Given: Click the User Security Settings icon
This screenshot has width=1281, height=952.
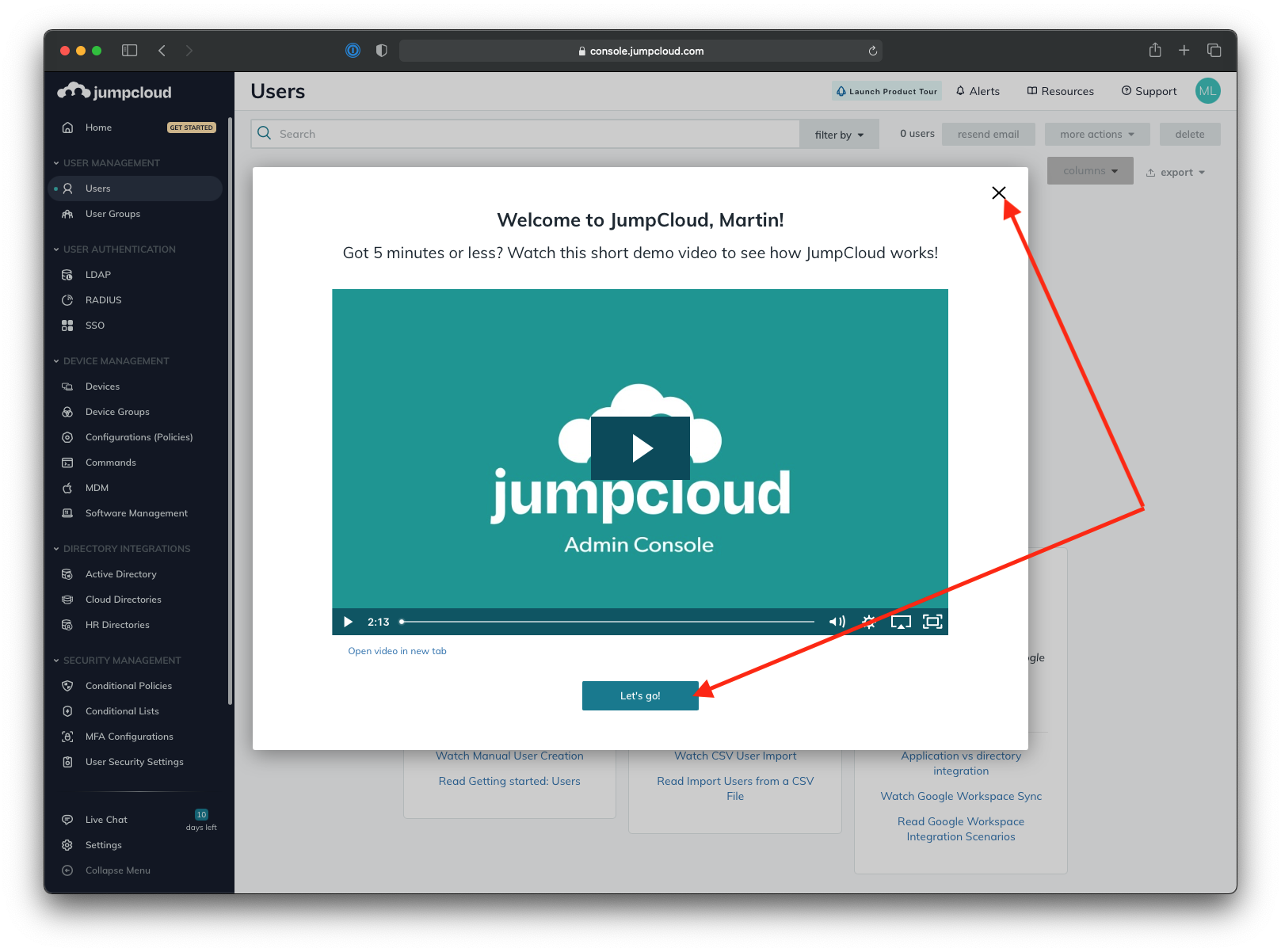Looking at the screenshot, I should pos(67,762).
